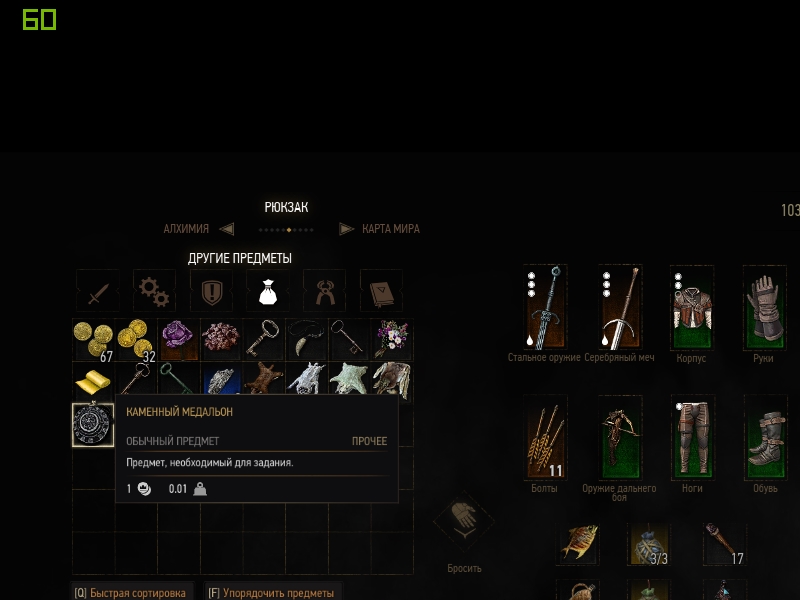Image resolution: width=800 pixels, height=600 pixels.
Task: Select the flower bouquet item
Action: tap(392, 340)
